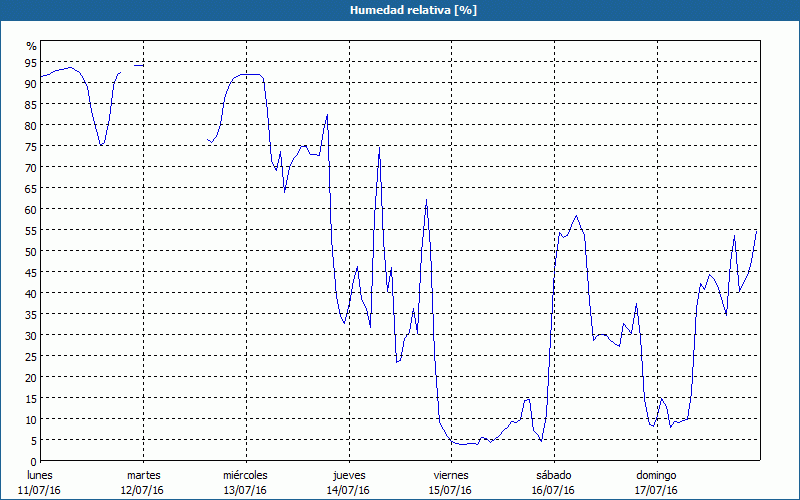The image size is (800, 500).
Task: Click the 11/07/16 date label
Action: (41, 490)
